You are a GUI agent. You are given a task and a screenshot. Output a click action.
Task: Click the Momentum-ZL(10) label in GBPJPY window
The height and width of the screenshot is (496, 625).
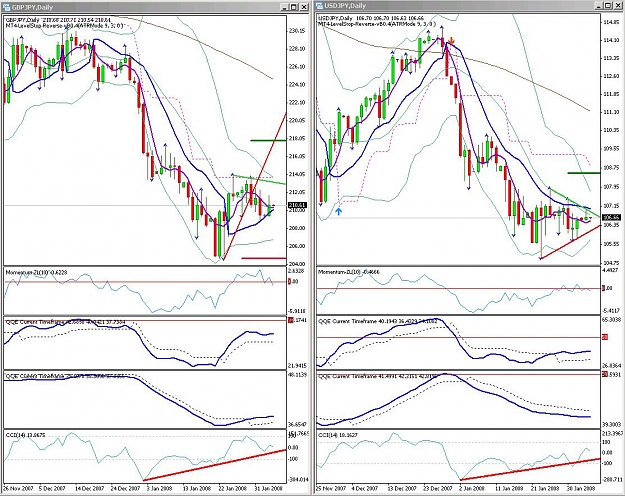[27, 272]
